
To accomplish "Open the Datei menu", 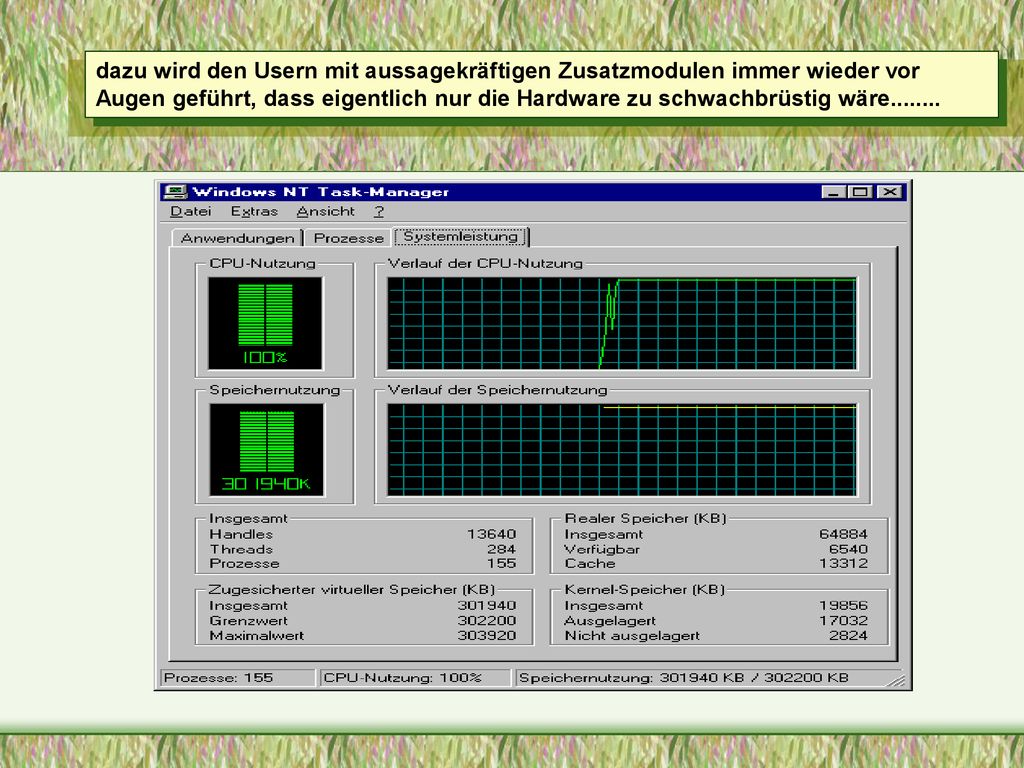I will pos(190,212).
